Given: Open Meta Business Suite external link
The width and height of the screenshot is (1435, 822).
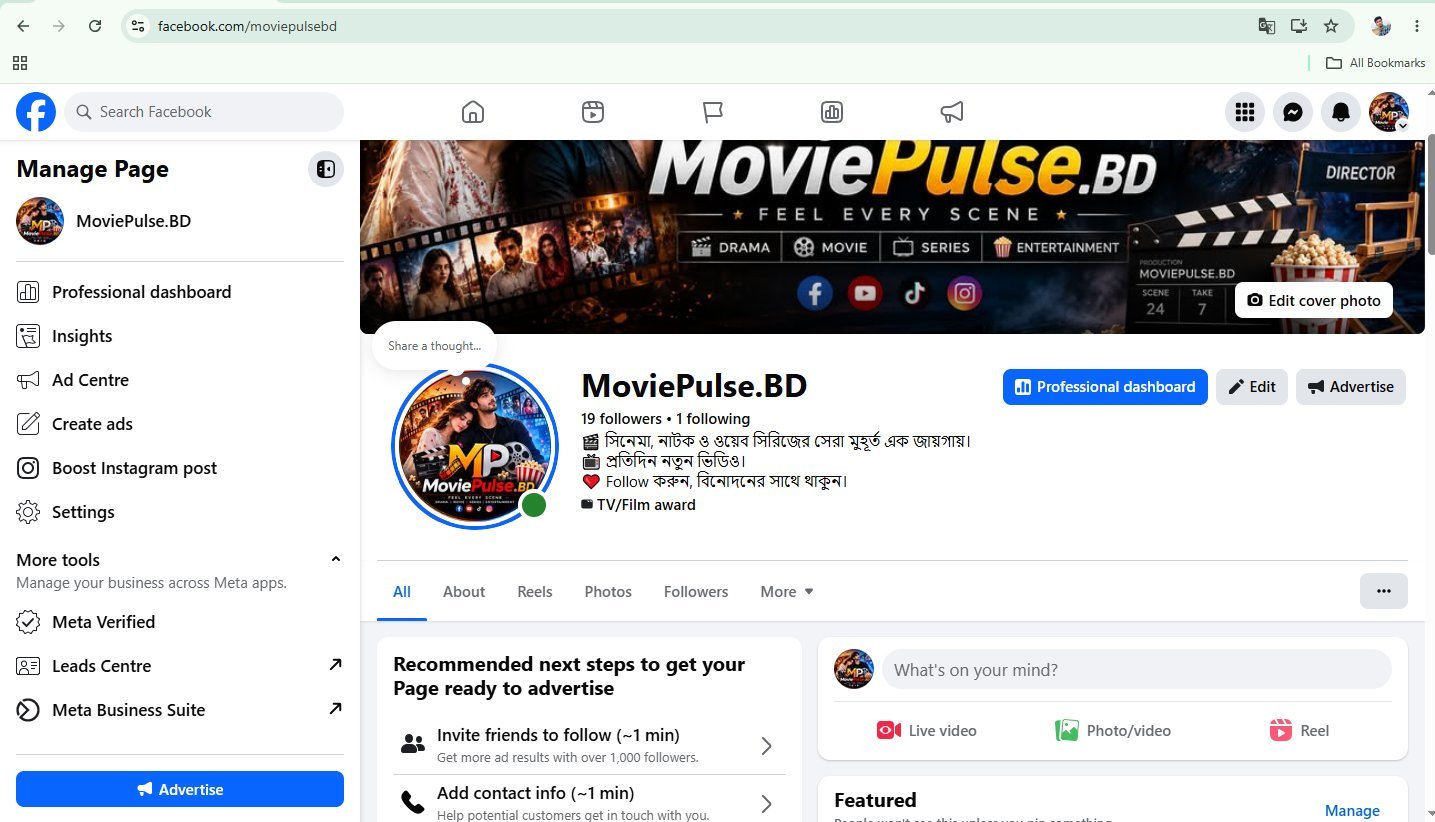Looking at the screenshot, I should (x=180, y=710).
